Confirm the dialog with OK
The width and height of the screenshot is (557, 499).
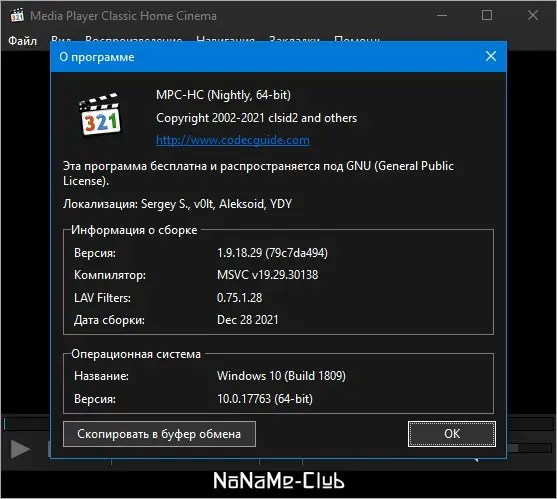click(x=451, y=434)
